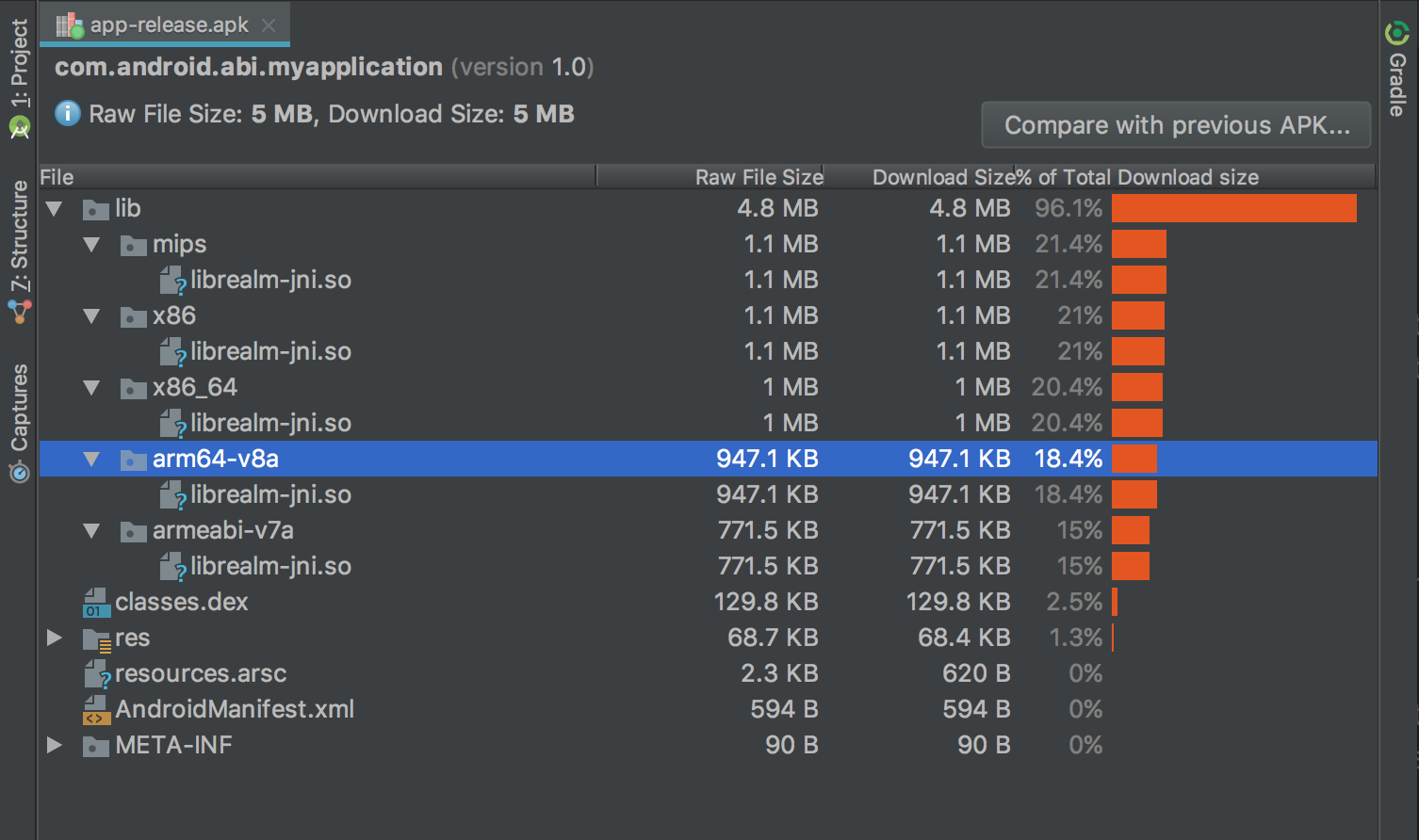1419x840 pixels.
Task: Click the 2.5% value for classes.dex
Action: point(1074,603)
